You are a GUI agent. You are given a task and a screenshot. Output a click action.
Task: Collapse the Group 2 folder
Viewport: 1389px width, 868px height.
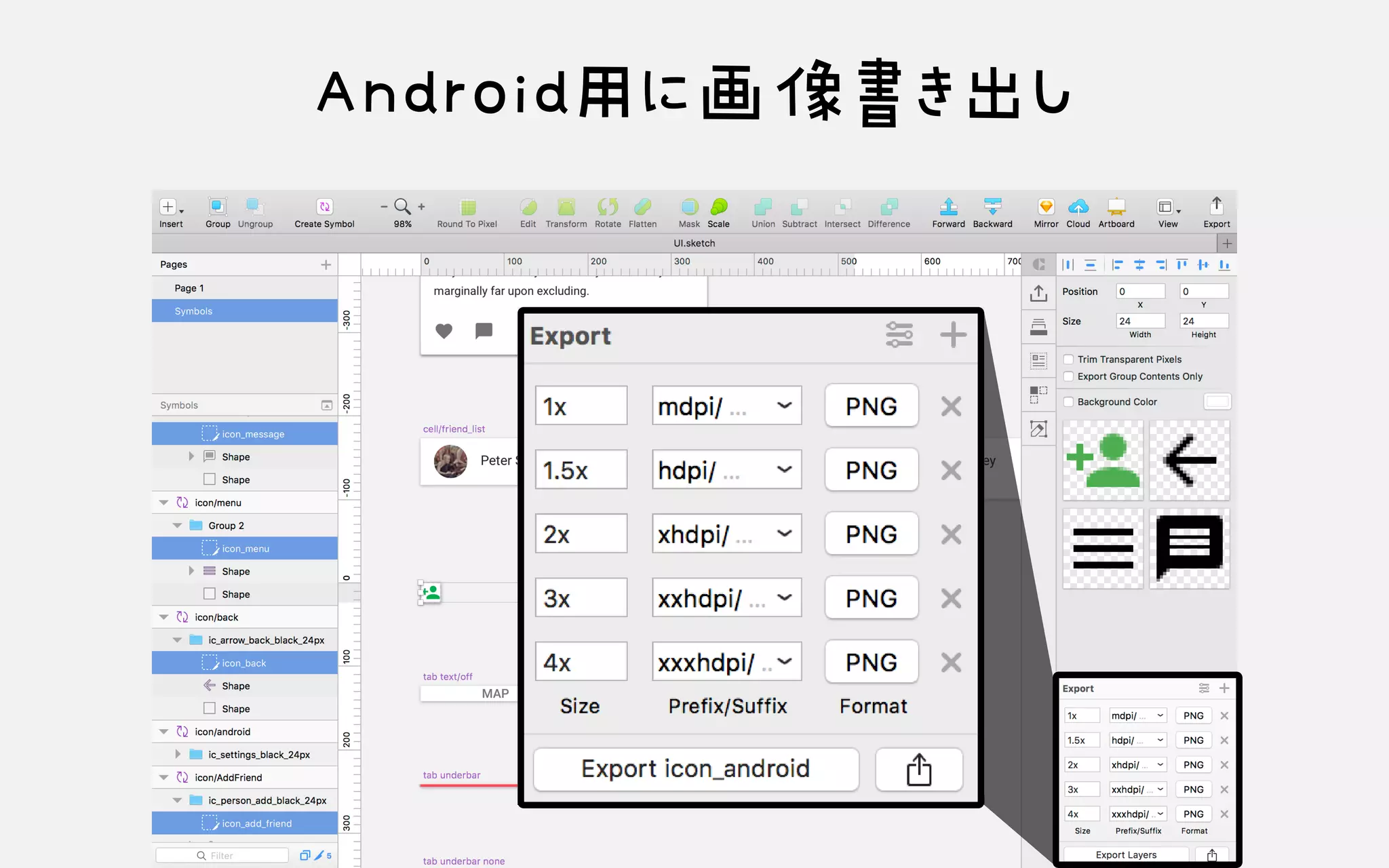tap(177, 526)
